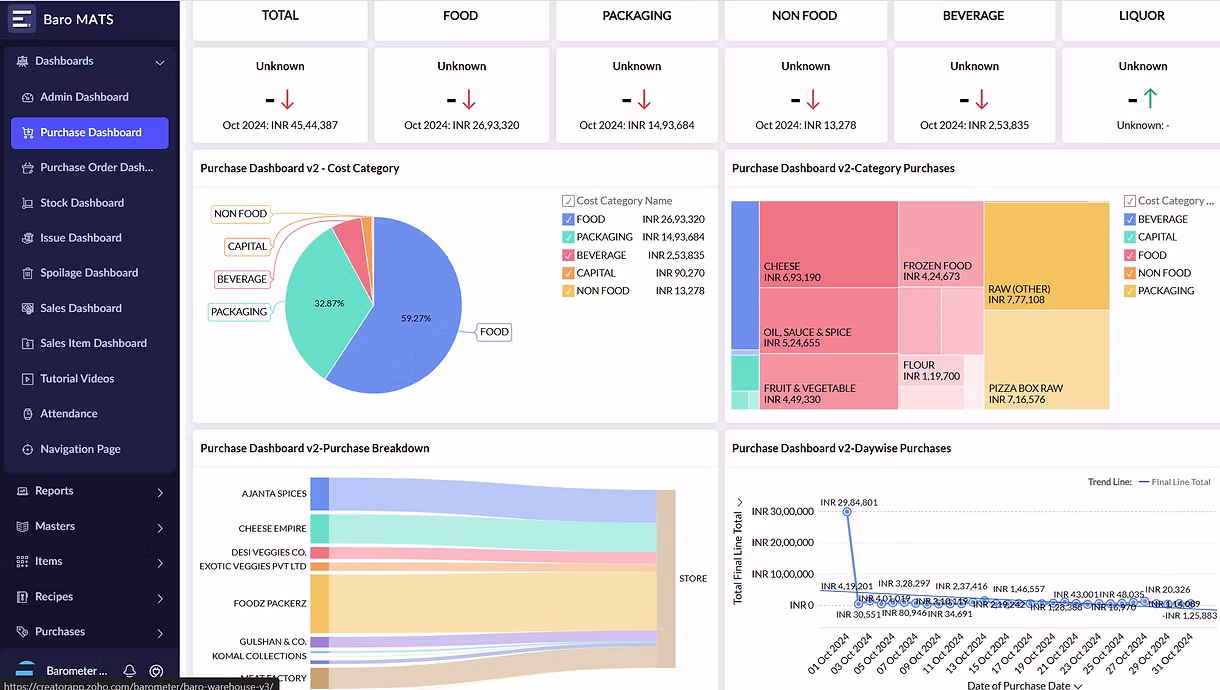Click the PACKAGING callout label on pie chart
The height and width of the screenshot is (690, 1220).
pyautogui.click(x=239, y=312)
